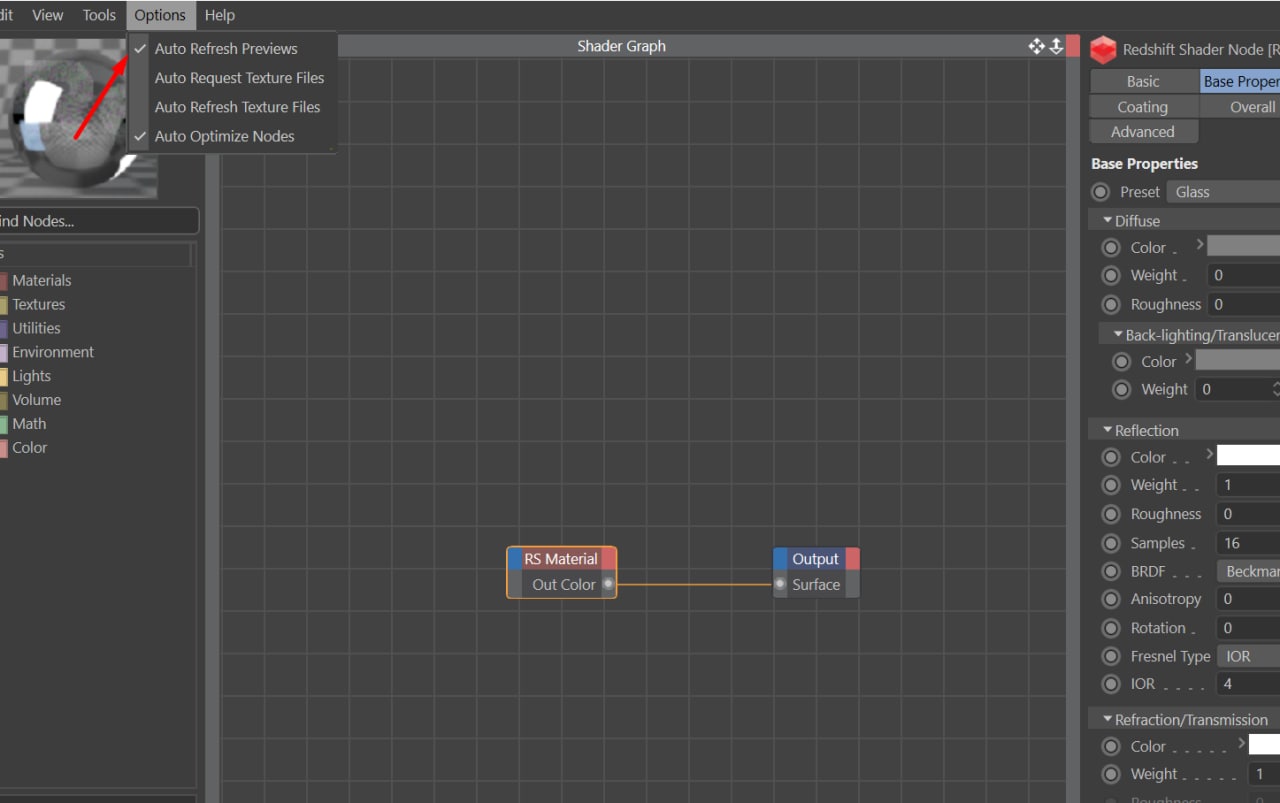Expand the Materials node category
1280x803 pixels.
point(41,281)
